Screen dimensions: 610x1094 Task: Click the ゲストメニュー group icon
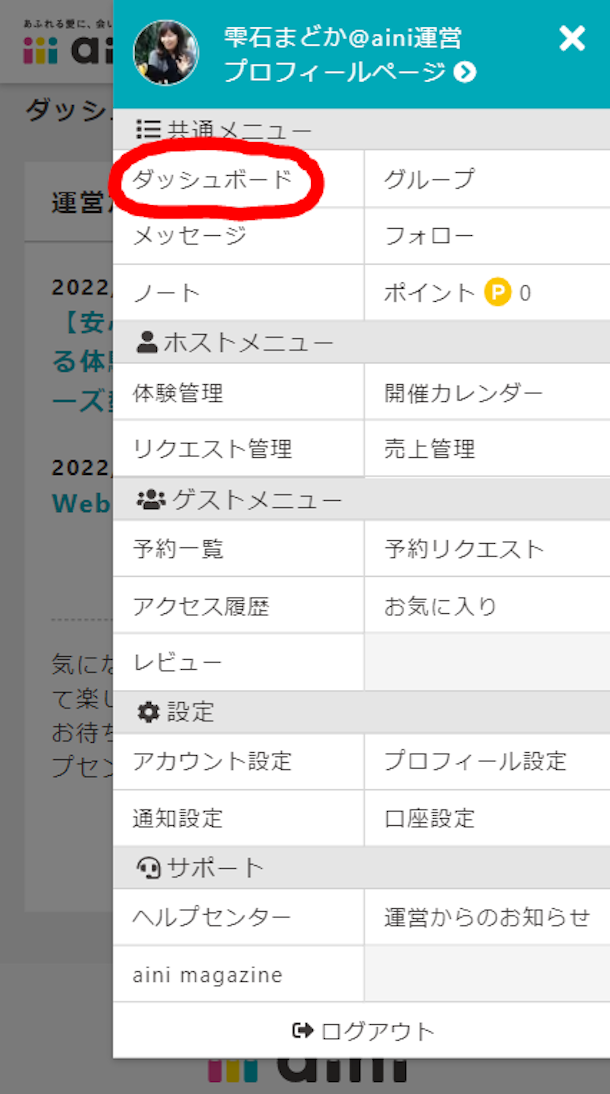pos(151,500)
